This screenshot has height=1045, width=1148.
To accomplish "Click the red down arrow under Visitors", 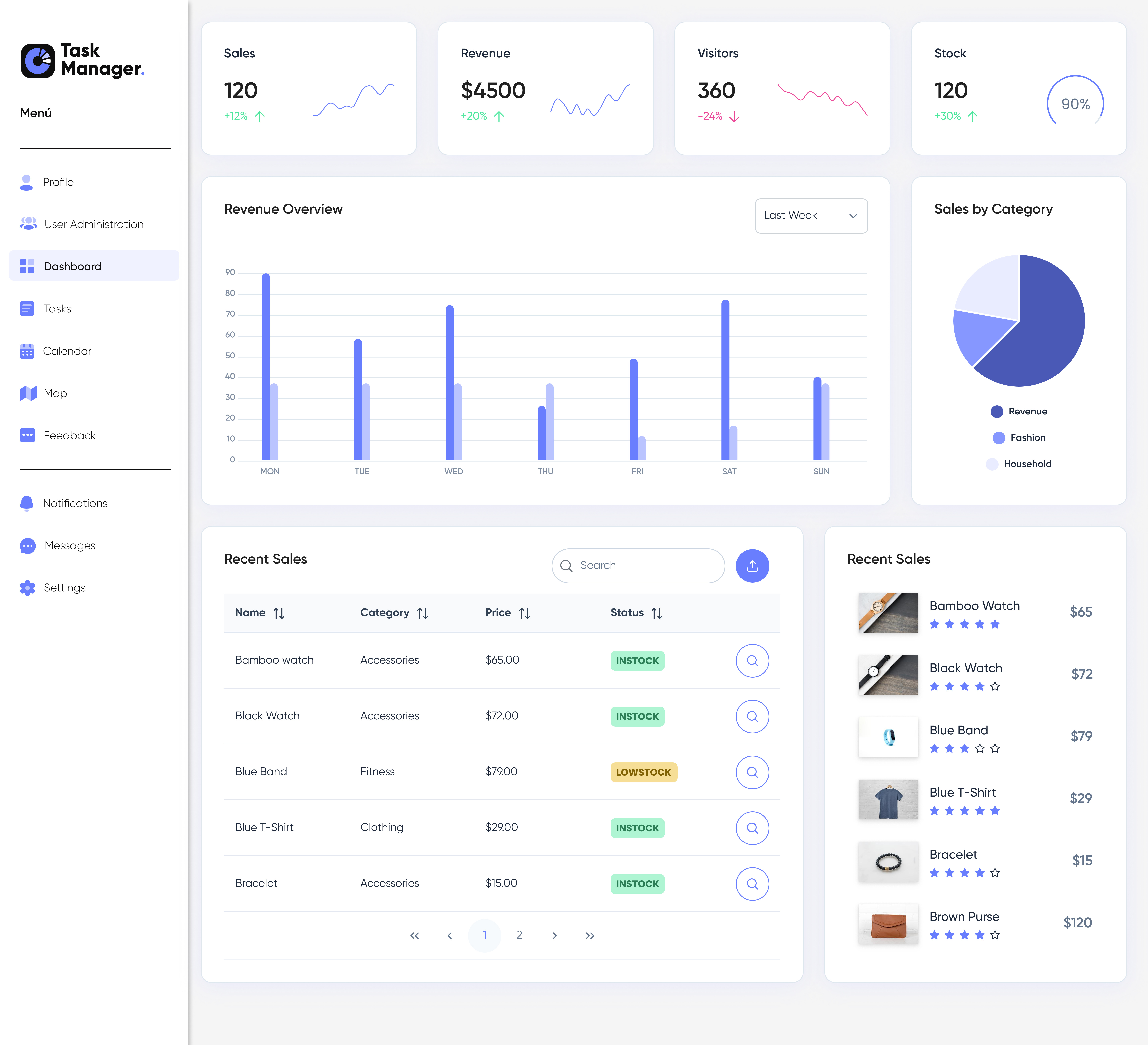I will point(734,117).
